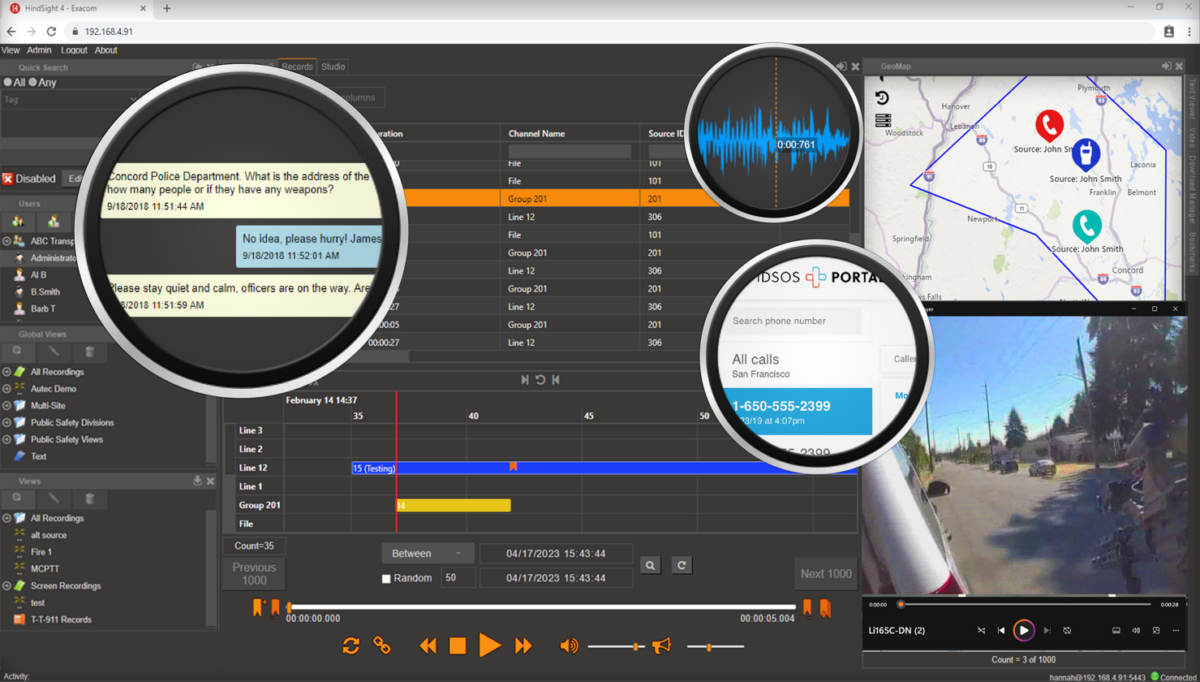Open the Between comparison dropdown
The height and width of the screenshot is (682, 1200).
click(428, 552)
